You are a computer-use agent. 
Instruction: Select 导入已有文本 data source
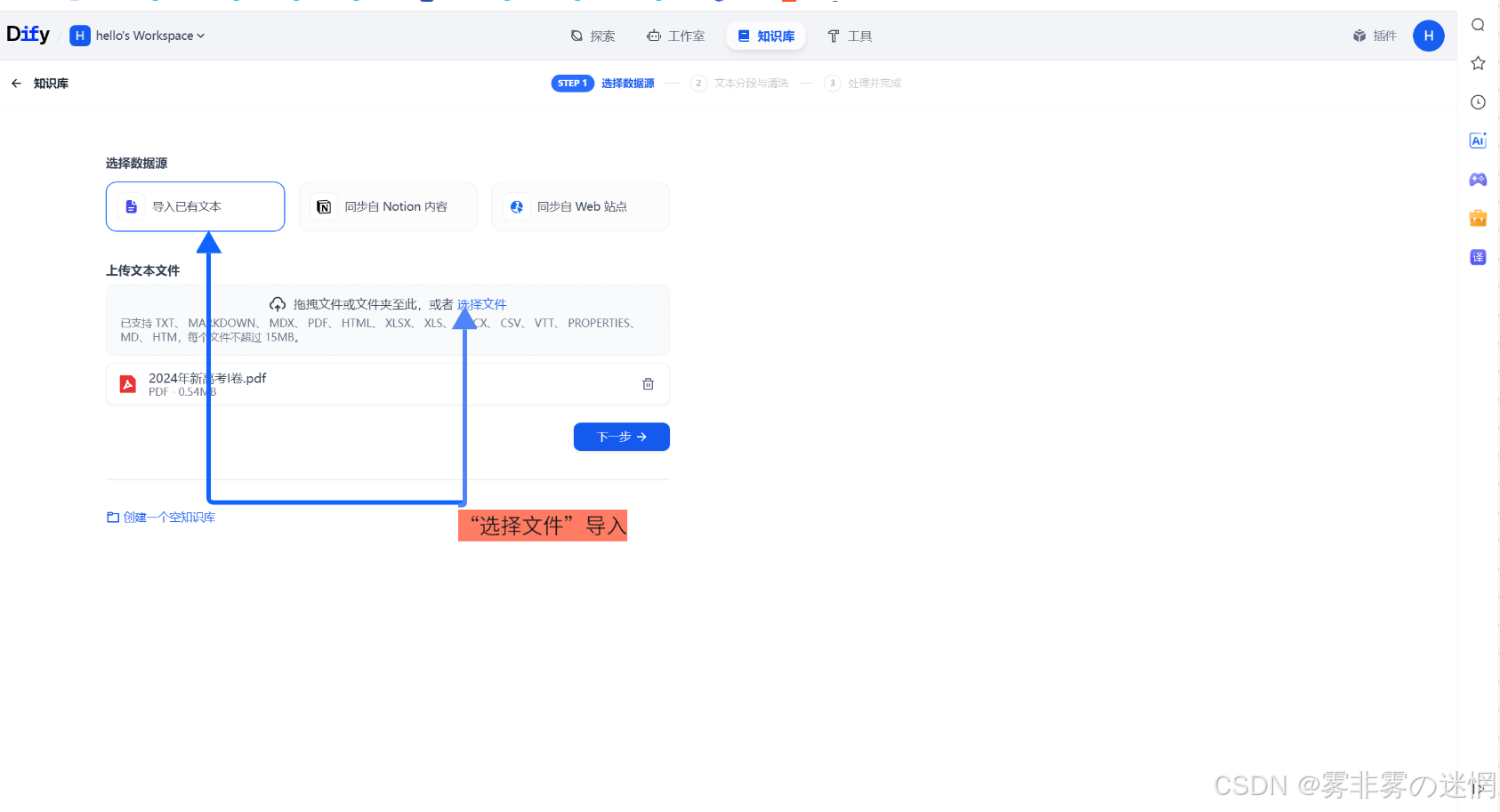[196, 206]
